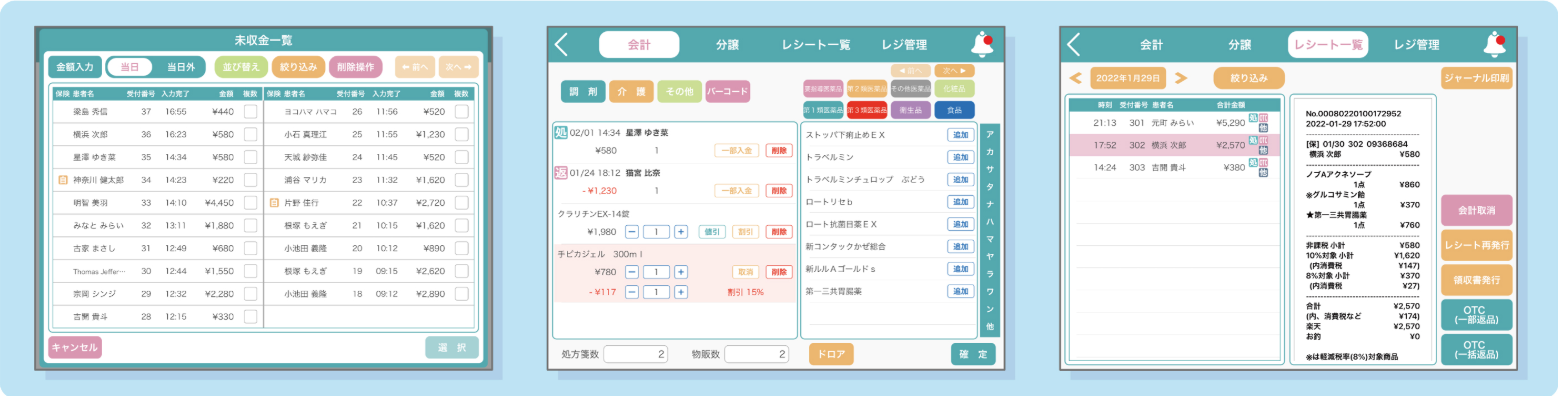
Task: Click the 処方箋数 input field
Action: 635,354
